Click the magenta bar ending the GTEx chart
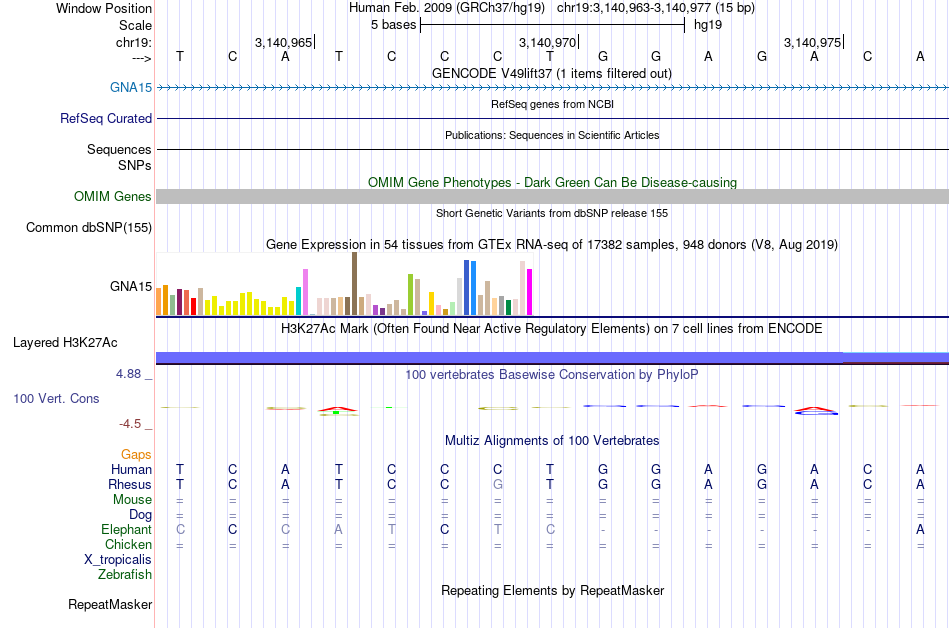 (530, 292)
